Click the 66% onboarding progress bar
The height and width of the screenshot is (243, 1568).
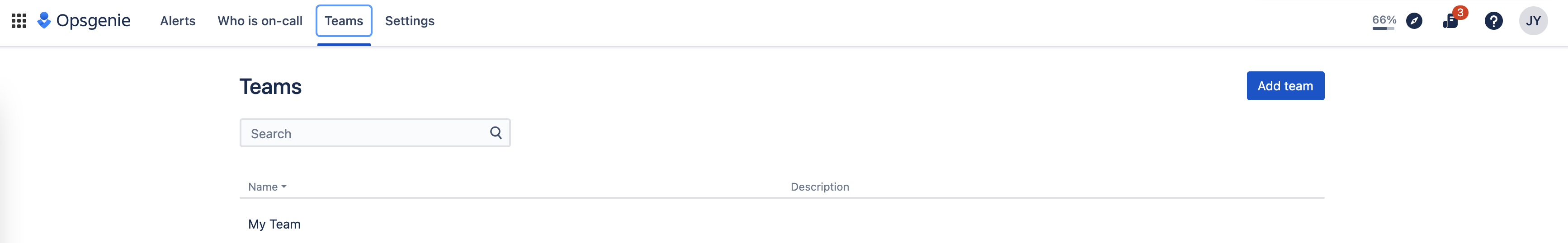[1384, 28]
